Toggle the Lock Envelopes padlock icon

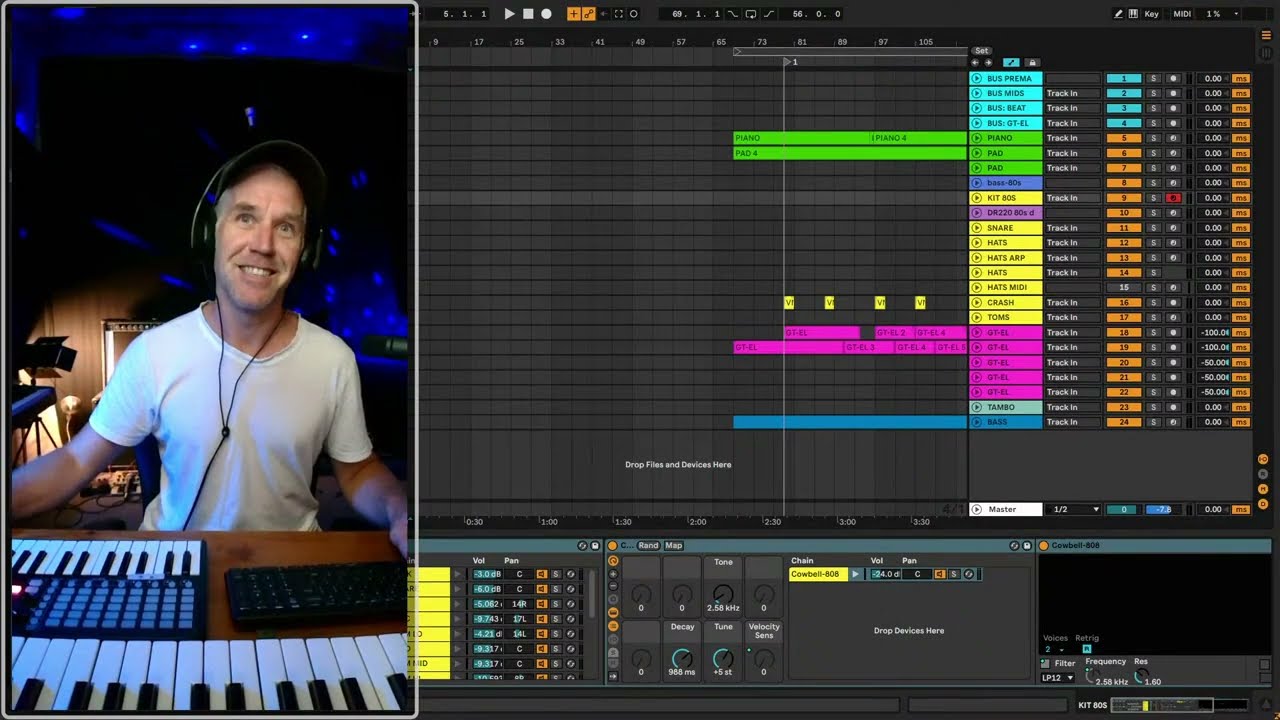tap(1033, 63)
